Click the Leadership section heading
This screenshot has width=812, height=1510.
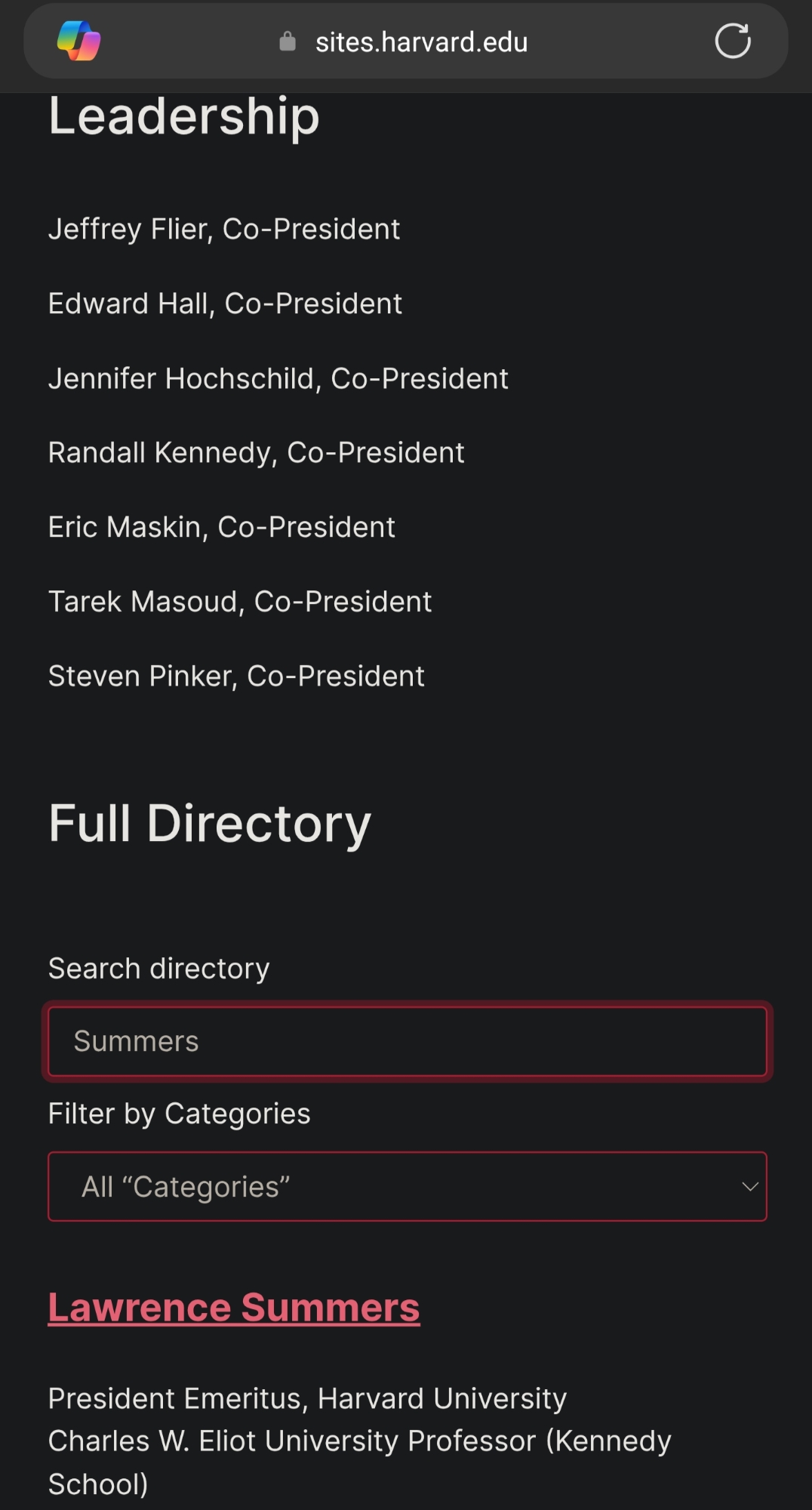coord(184,117)
